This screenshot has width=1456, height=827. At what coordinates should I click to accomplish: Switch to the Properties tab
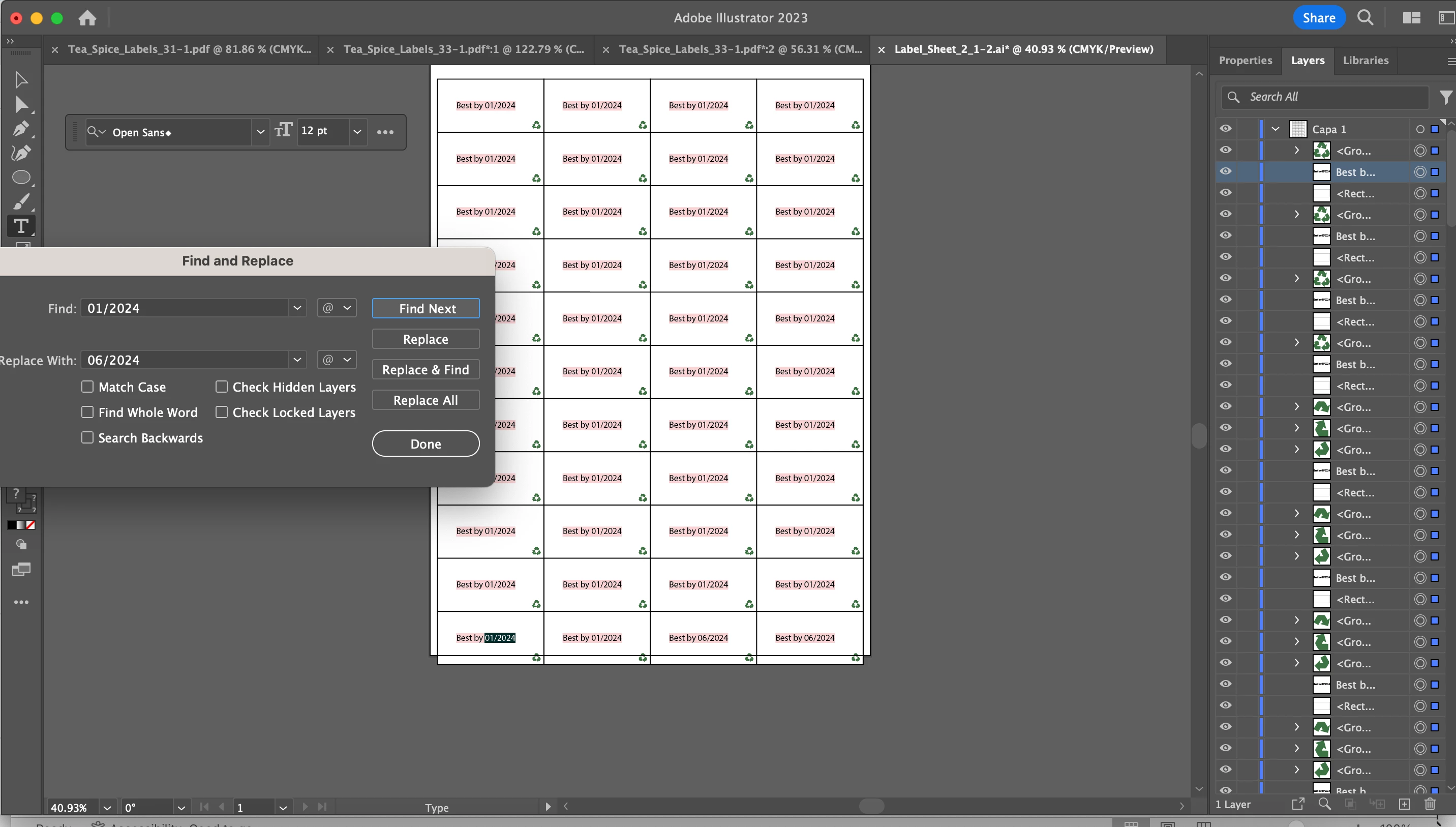(x=1245, y=60)
